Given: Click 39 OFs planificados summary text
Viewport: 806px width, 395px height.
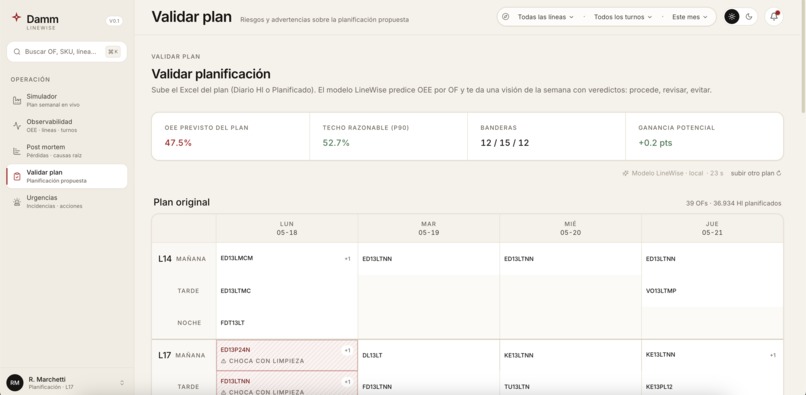Looking at the screenshot, I should coord(734,203).
